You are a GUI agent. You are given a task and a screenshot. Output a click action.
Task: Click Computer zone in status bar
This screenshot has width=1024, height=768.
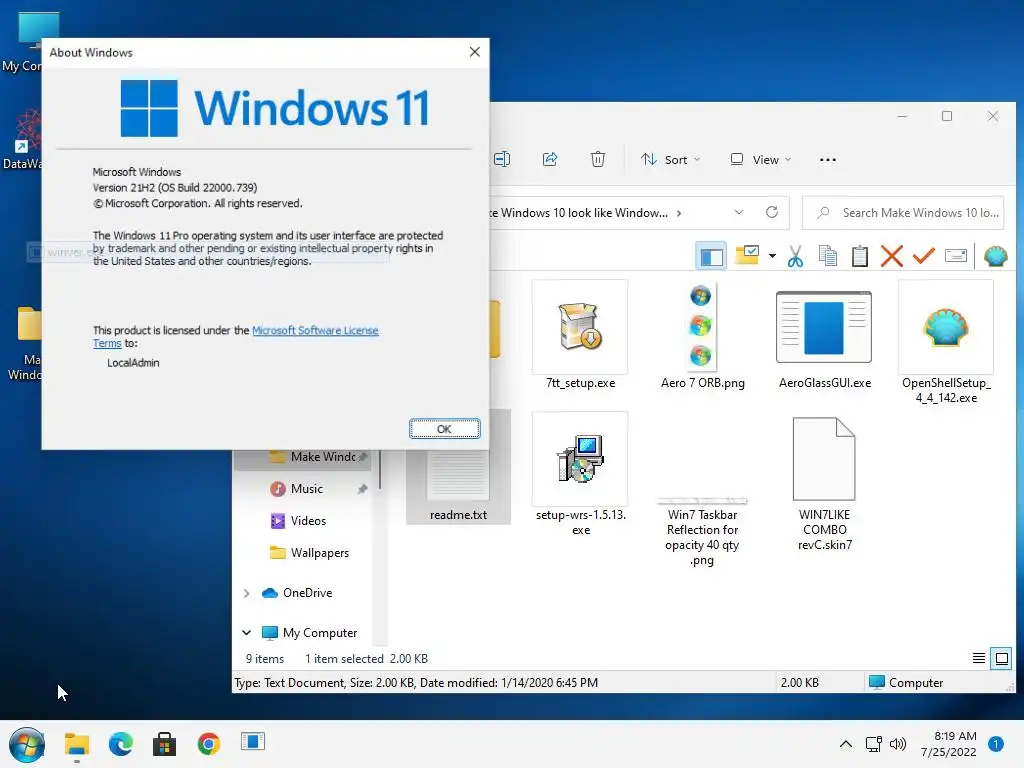(906, 682)
